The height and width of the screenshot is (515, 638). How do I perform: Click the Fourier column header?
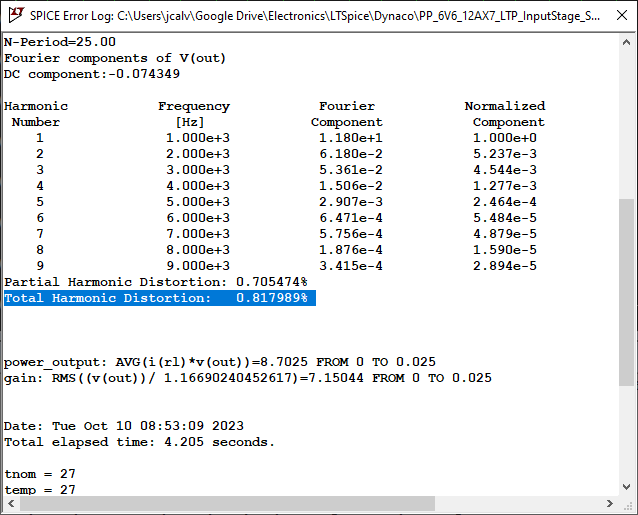coord(347,106)
